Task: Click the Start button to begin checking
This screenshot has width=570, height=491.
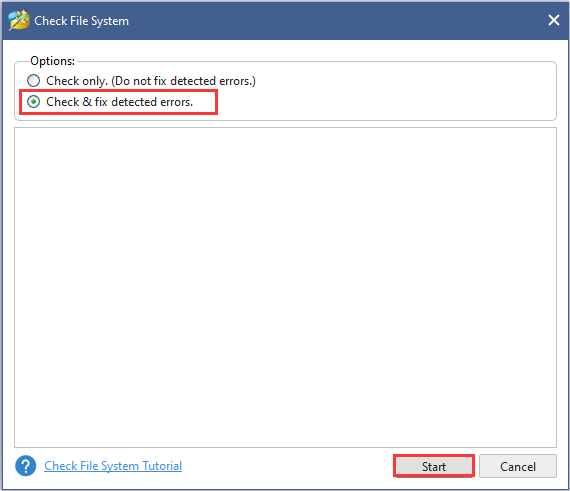Action: coord(434,466)
